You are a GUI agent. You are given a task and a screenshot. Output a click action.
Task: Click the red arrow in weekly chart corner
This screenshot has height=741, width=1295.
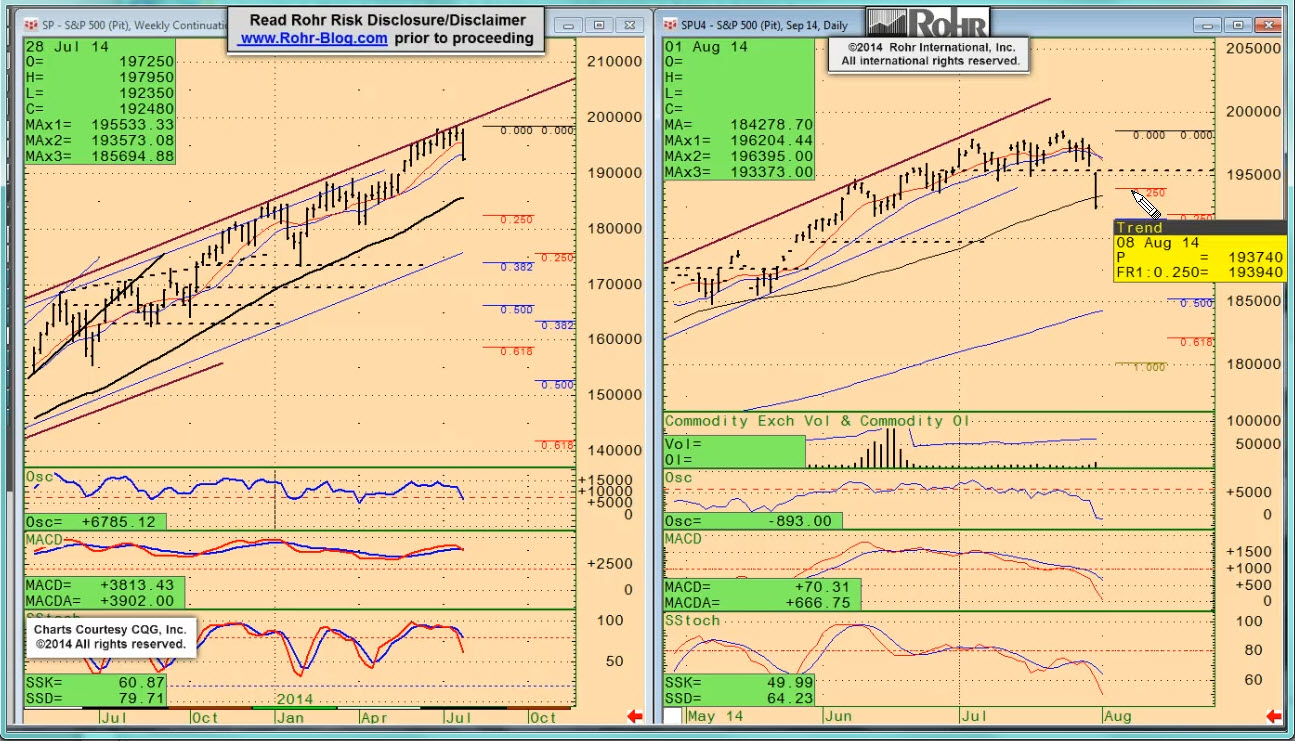pyautogui.click(x=634, y=716)
